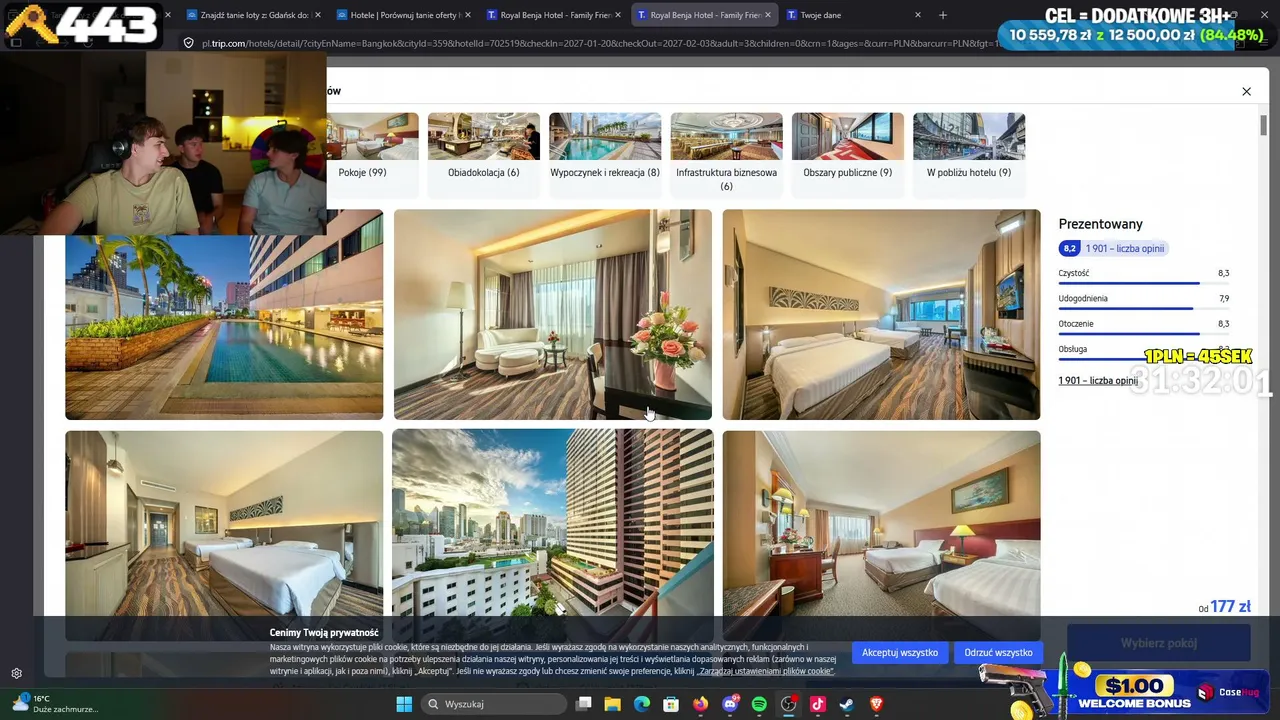Open the Windows Start menu

coord(404,704)
